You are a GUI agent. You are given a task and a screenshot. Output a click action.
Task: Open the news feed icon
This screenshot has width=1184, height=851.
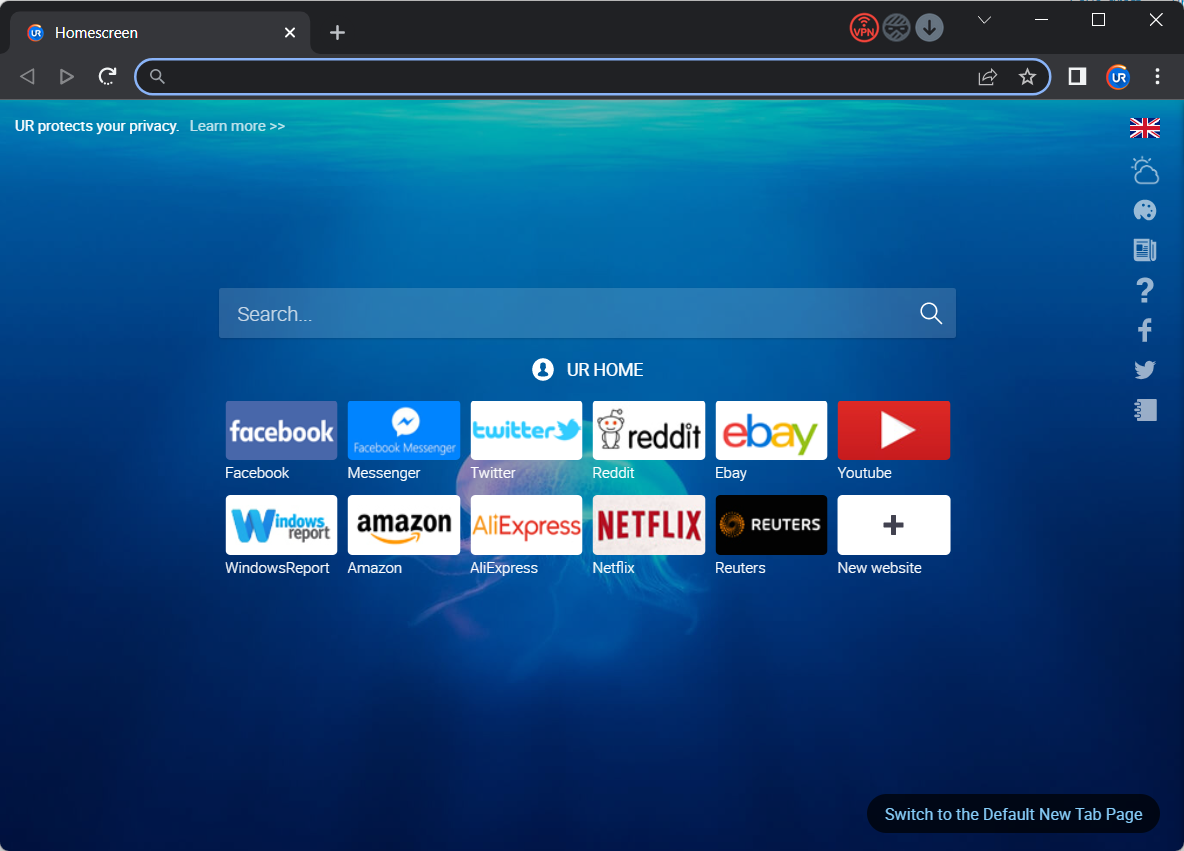pos(1145,250)
